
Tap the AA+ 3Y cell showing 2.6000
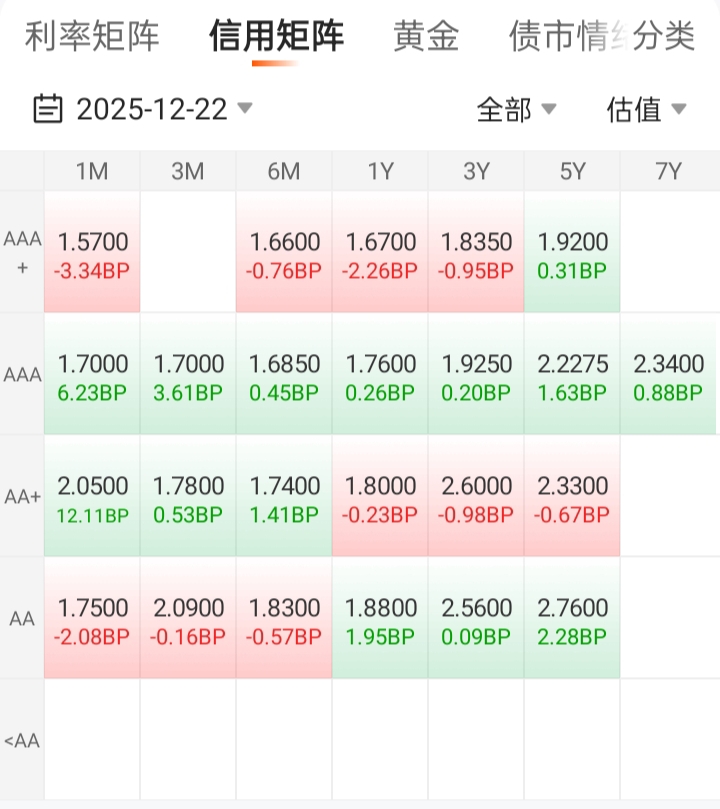476,498
